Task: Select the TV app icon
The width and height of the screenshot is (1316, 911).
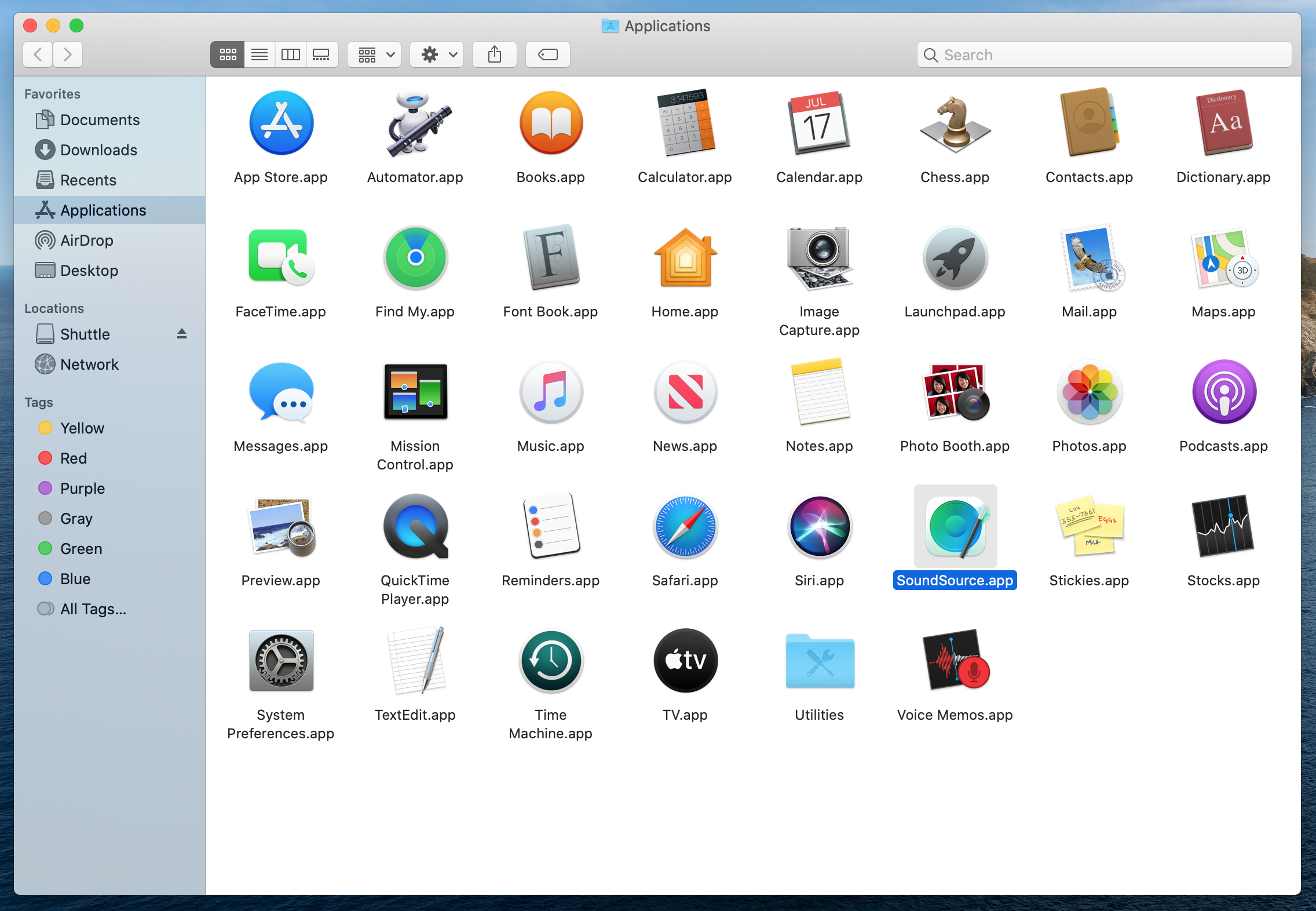Action: coord(685,661)
